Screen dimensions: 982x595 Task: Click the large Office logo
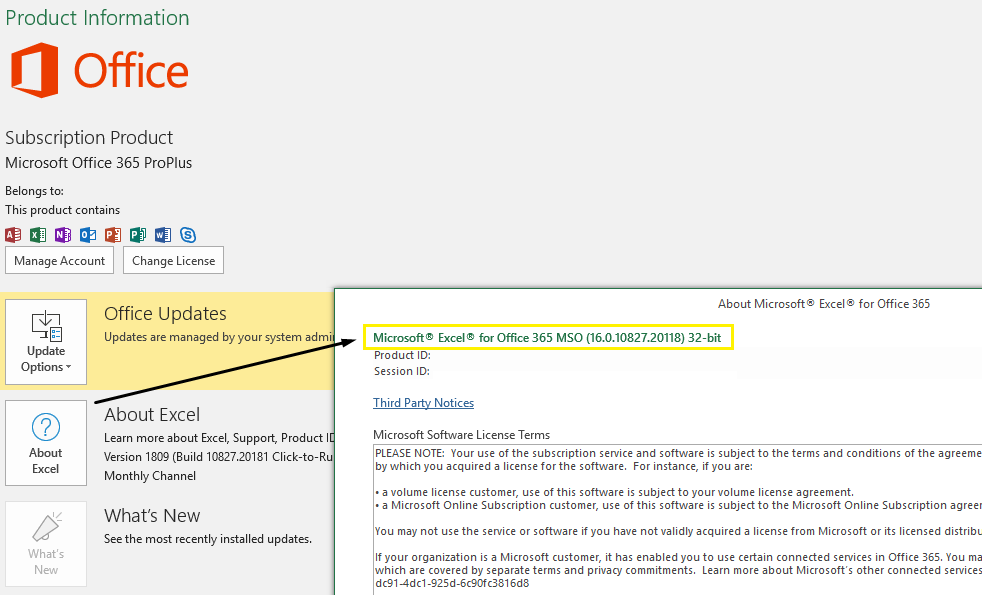pos(99,70)
